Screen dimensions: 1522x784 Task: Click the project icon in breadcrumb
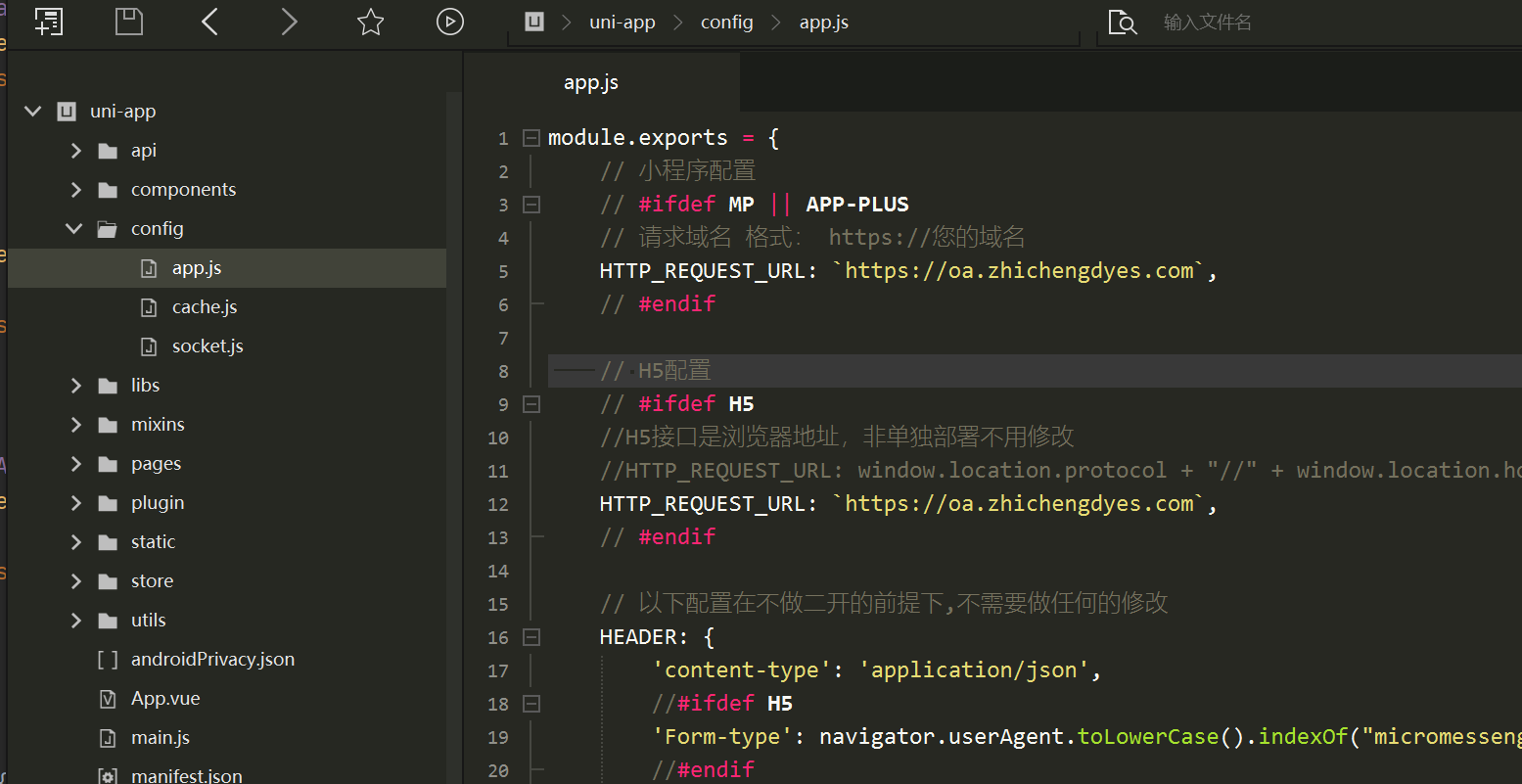pos(534,22)
